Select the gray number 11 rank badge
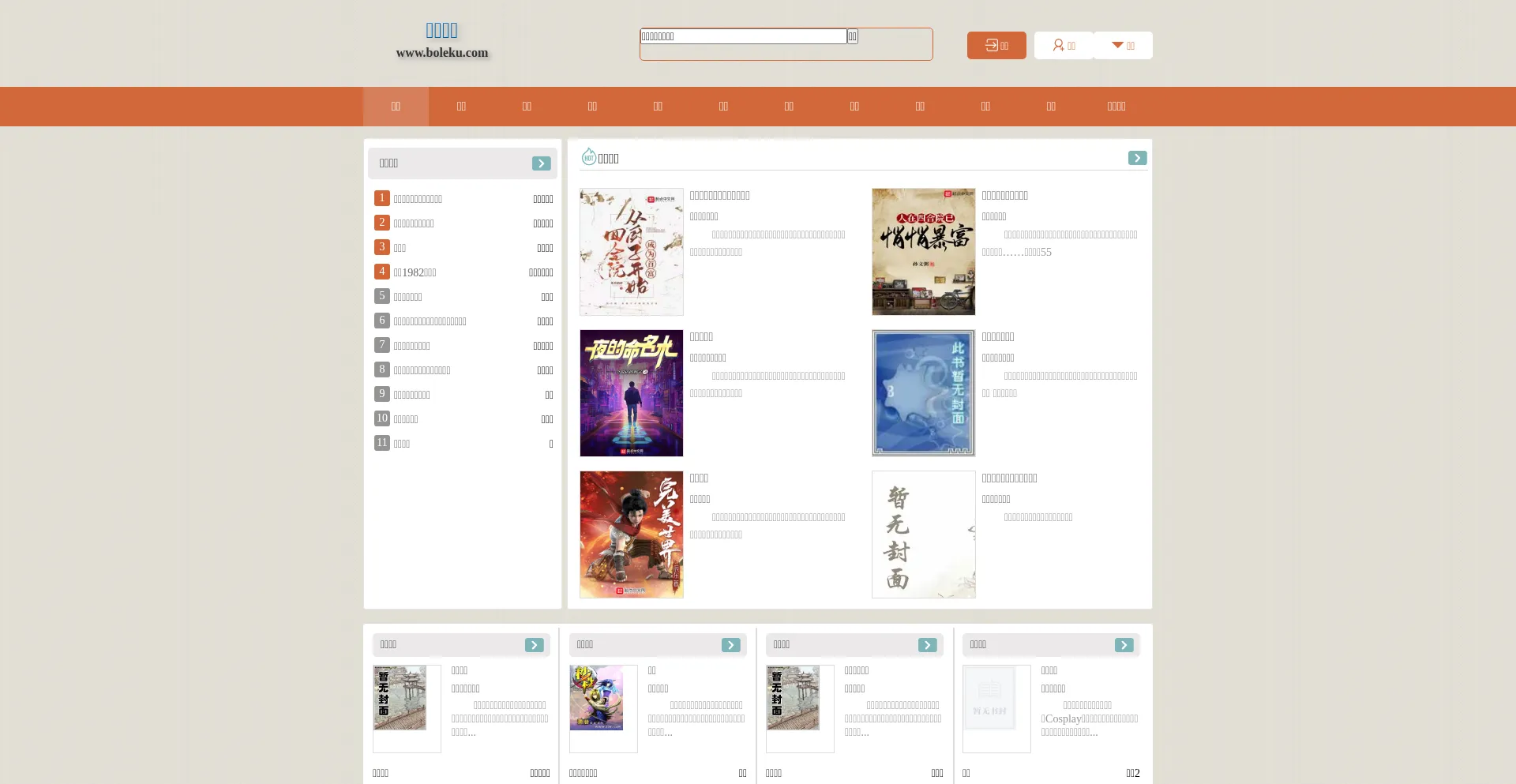The width and height of the screenshot is (1516, 784). point(382,443)
